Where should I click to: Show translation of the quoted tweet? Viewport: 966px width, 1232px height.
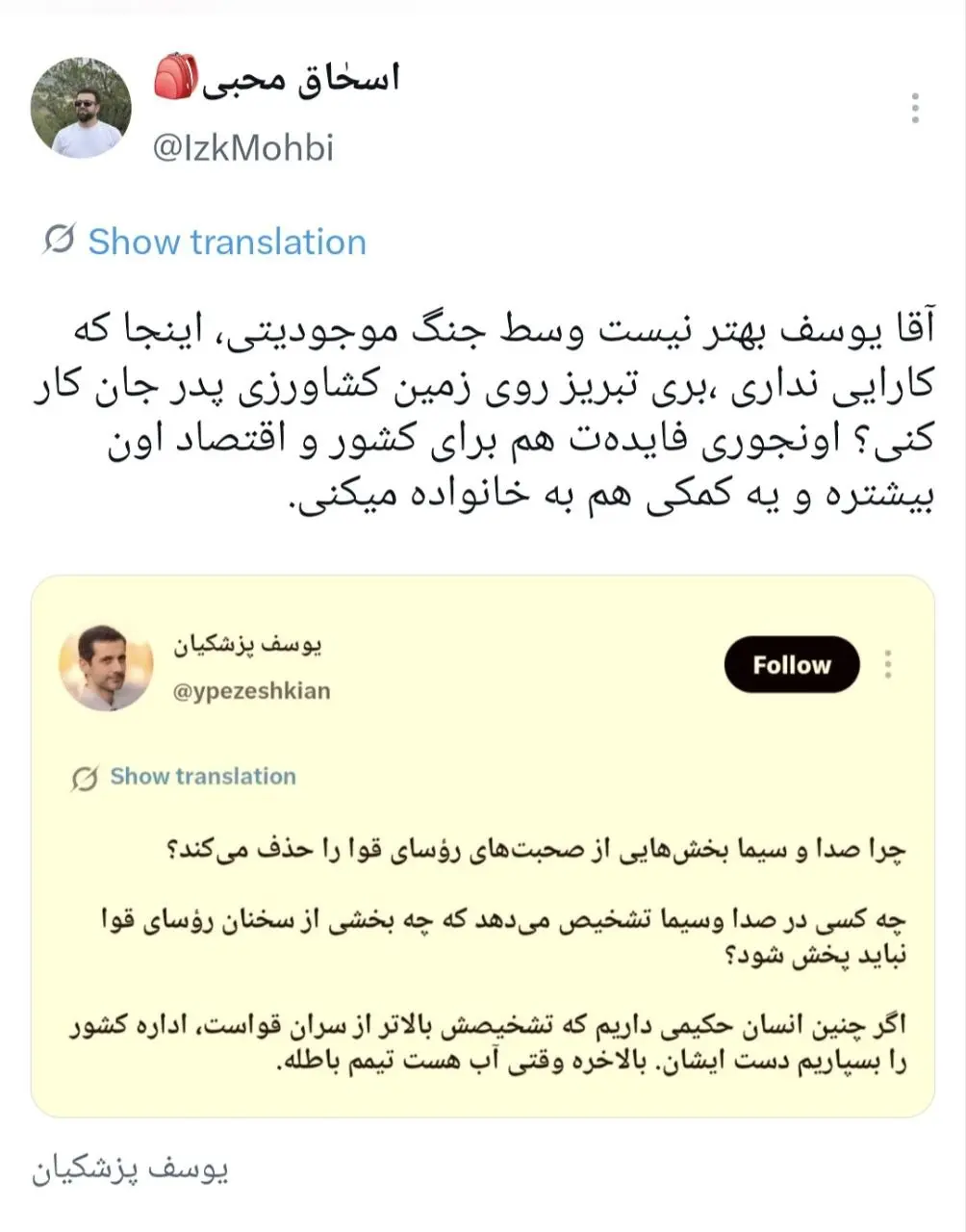click(x=203, y=777)
